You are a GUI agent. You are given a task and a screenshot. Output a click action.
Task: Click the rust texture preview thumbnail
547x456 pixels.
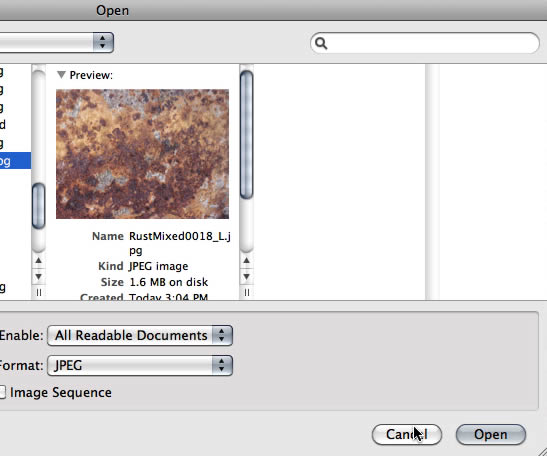click(x=142, y=154)
